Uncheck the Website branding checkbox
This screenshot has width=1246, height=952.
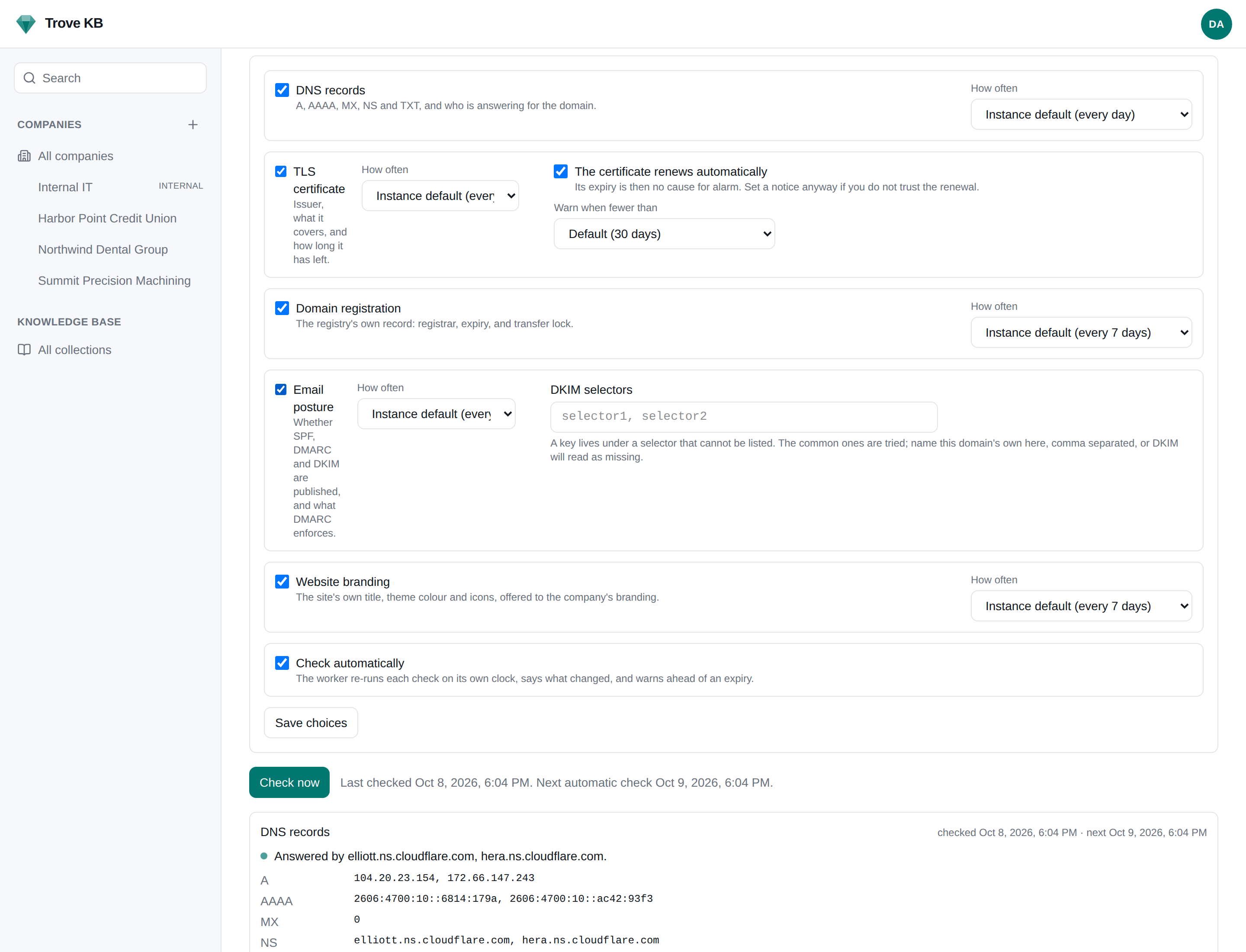[x=282, y=582]
